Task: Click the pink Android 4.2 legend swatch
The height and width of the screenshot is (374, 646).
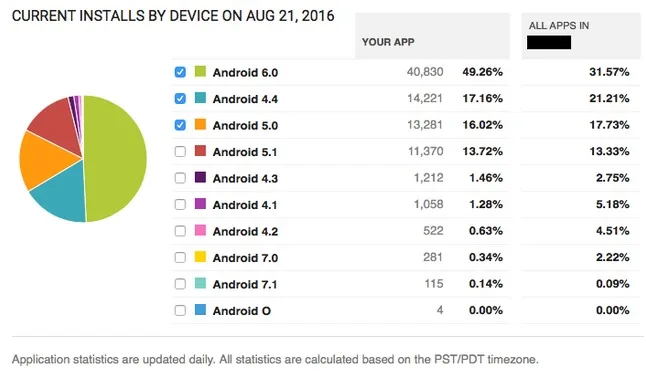Action: [200, 230]
